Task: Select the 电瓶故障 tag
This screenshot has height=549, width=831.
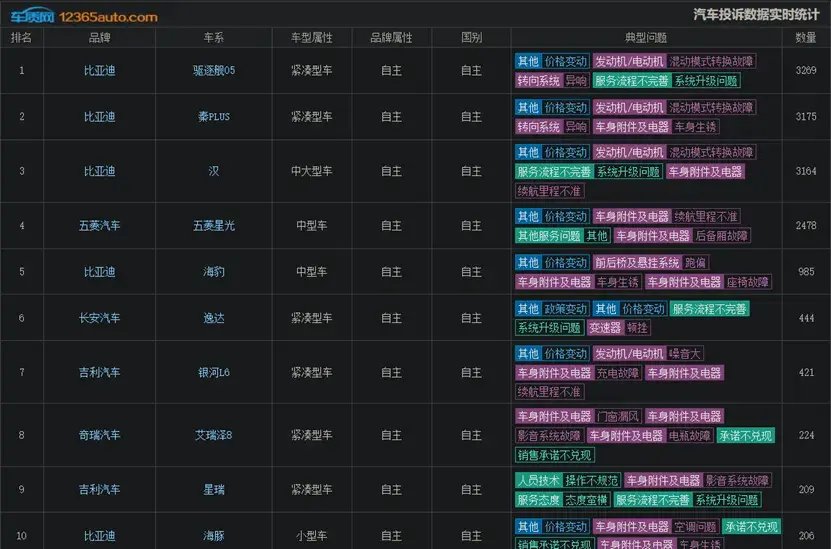Action: pyautogui.click(x=690, y=436)
